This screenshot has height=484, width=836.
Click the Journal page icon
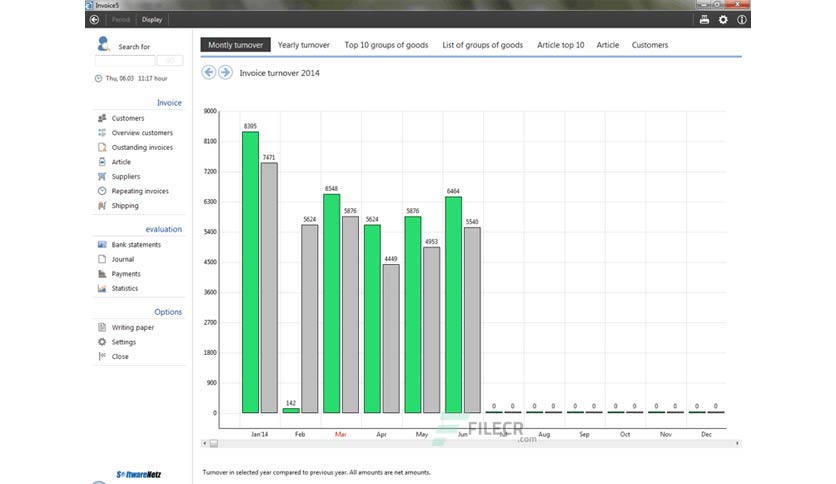coord(102,259)
